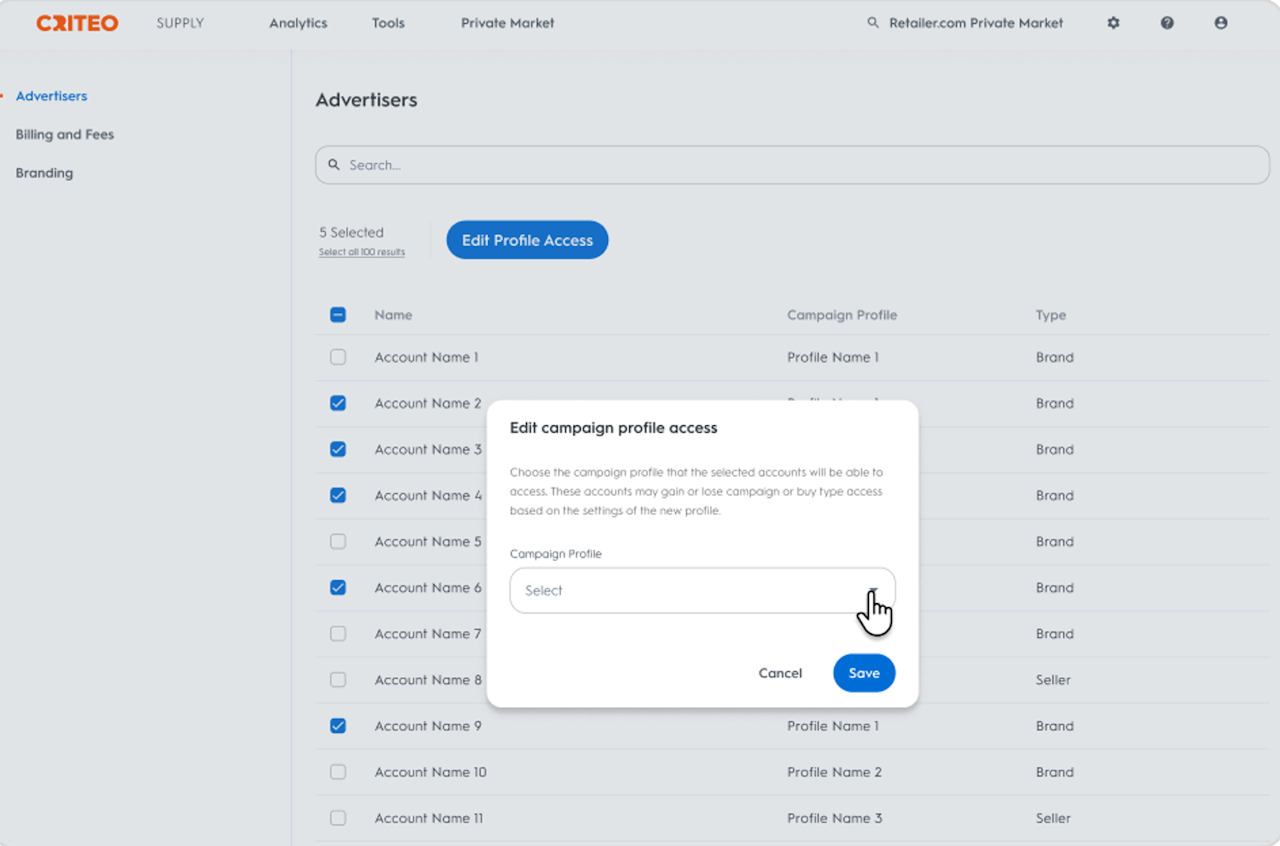Open the Private Market menu
Screen dimensions: 1280x846
pyautogui.click(x=507, y=23)
